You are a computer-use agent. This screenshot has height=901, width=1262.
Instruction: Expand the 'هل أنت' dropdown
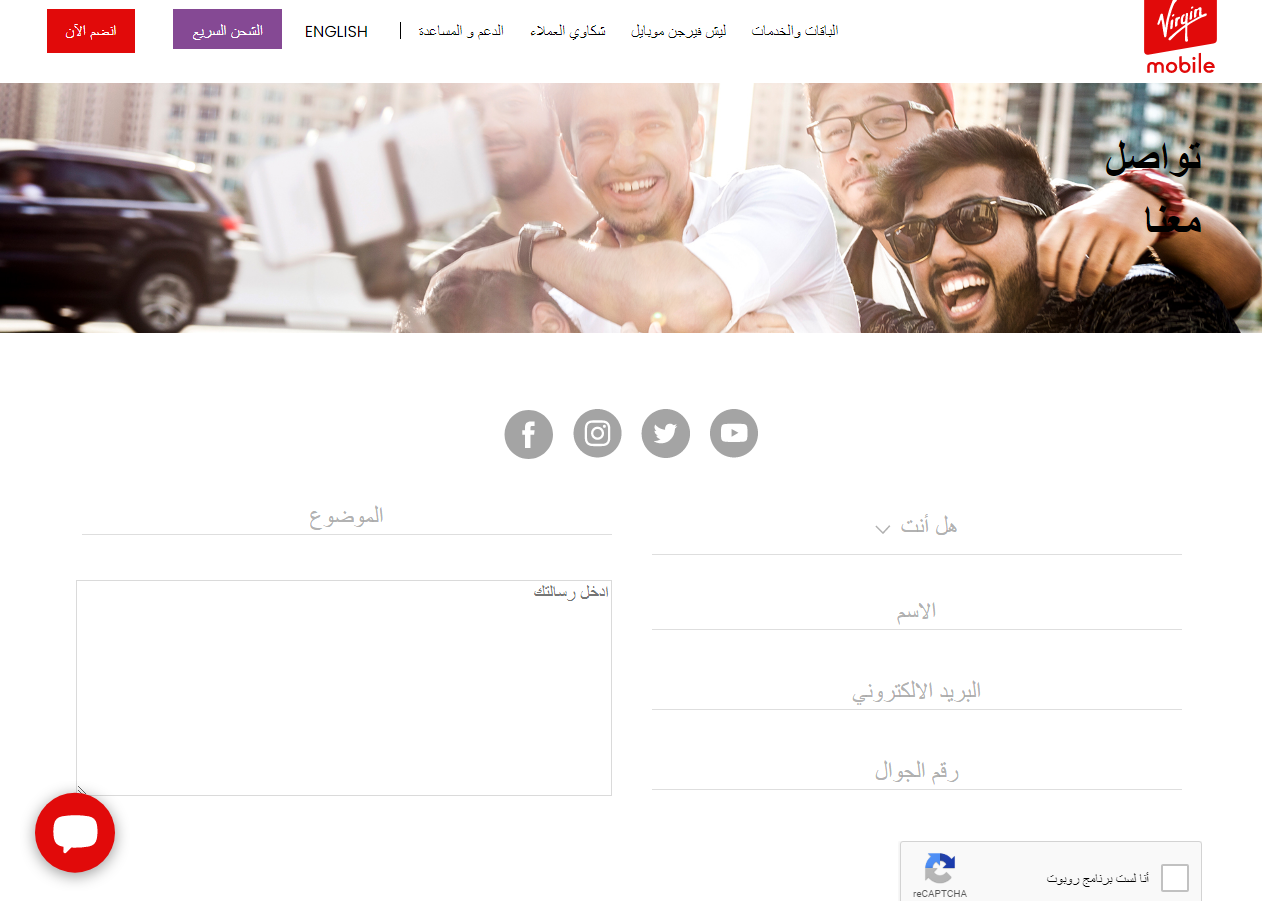[x=916, y=527]
